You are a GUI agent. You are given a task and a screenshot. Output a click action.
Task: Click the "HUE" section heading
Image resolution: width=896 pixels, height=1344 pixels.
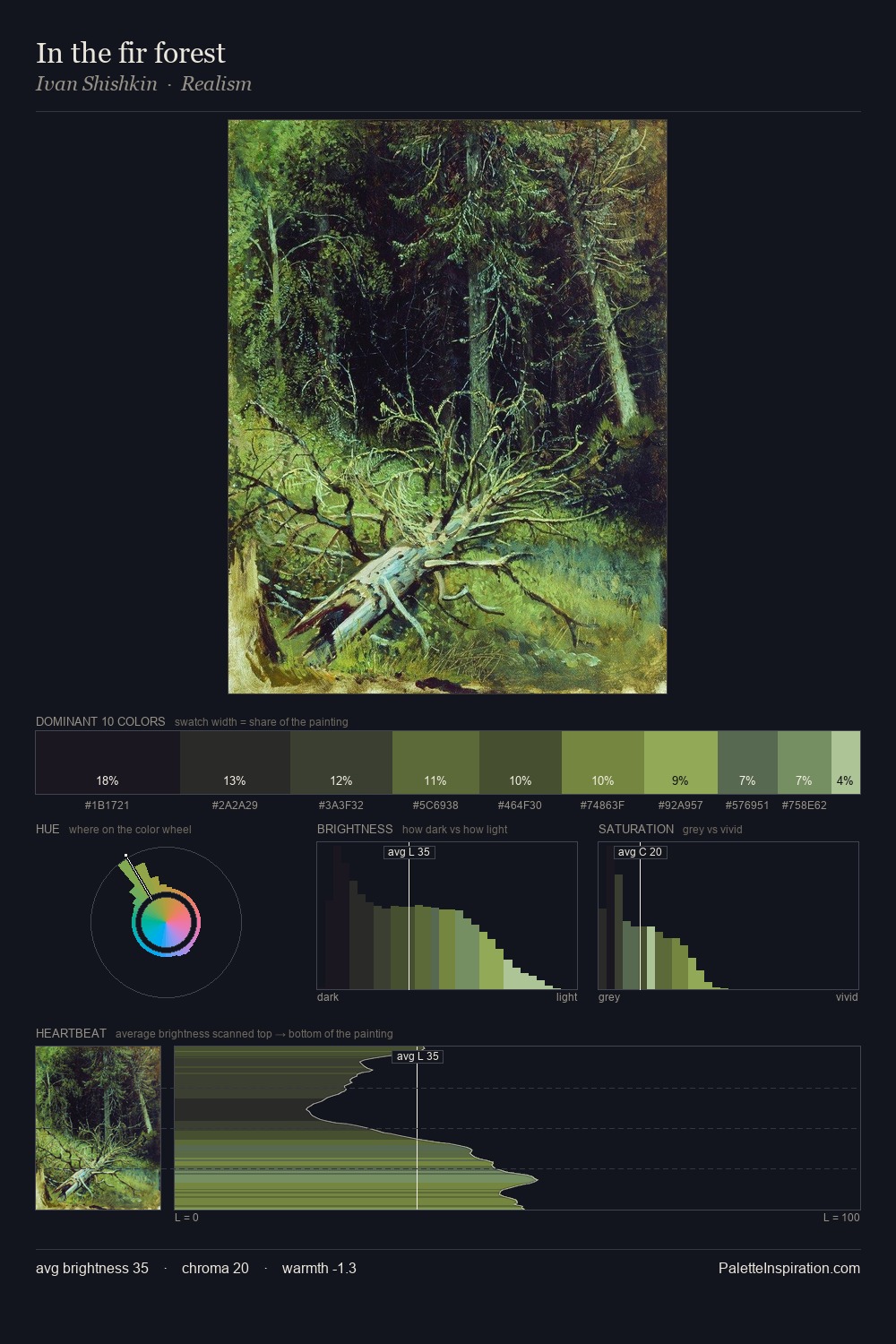(47, 829)
